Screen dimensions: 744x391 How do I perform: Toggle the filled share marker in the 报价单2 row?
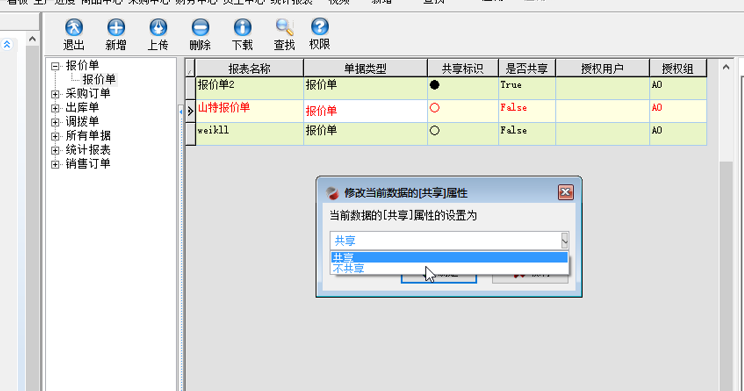[x=434, y=85]
